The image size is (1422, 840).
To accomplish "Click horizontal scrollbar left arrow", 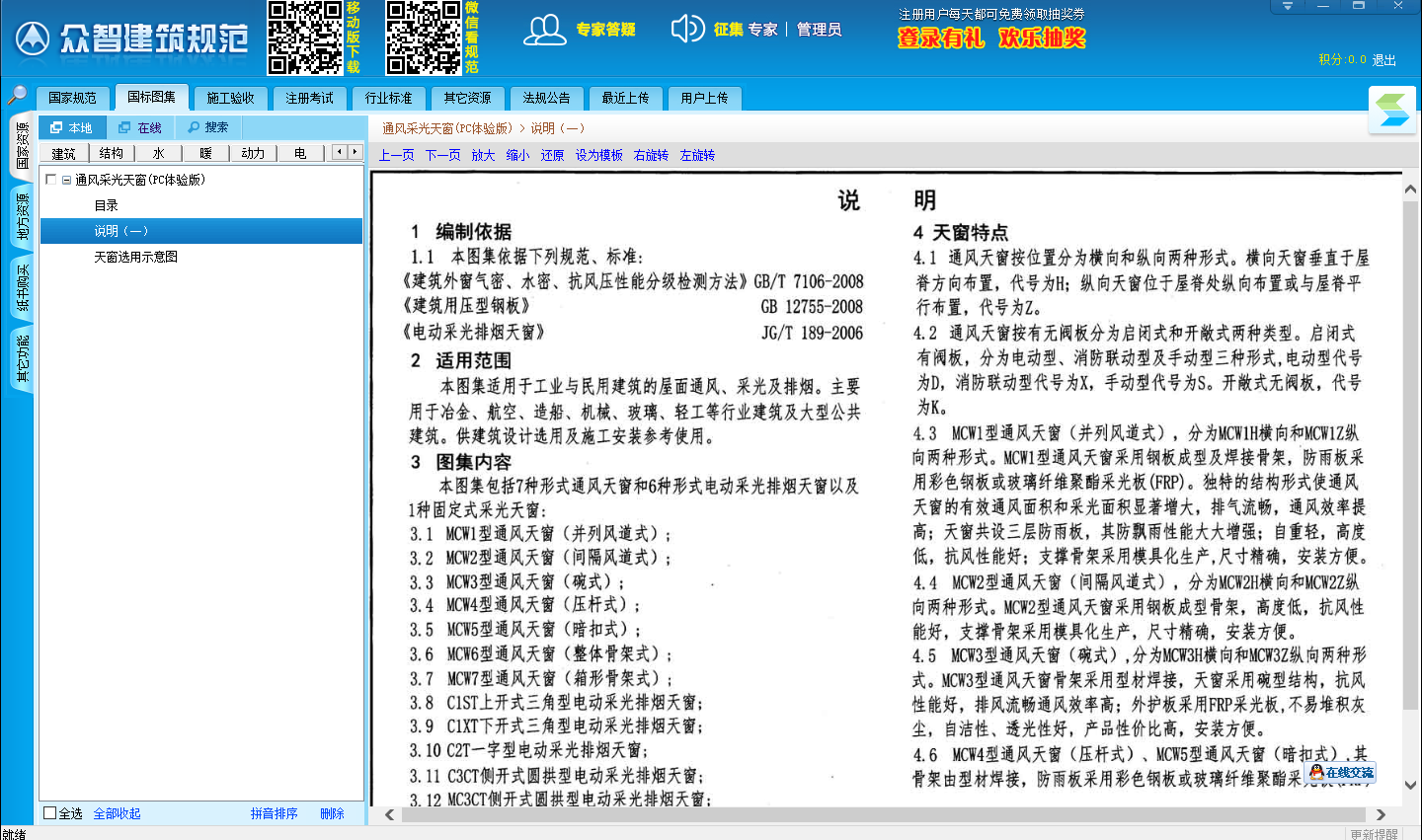I will [x=389, y=814].
